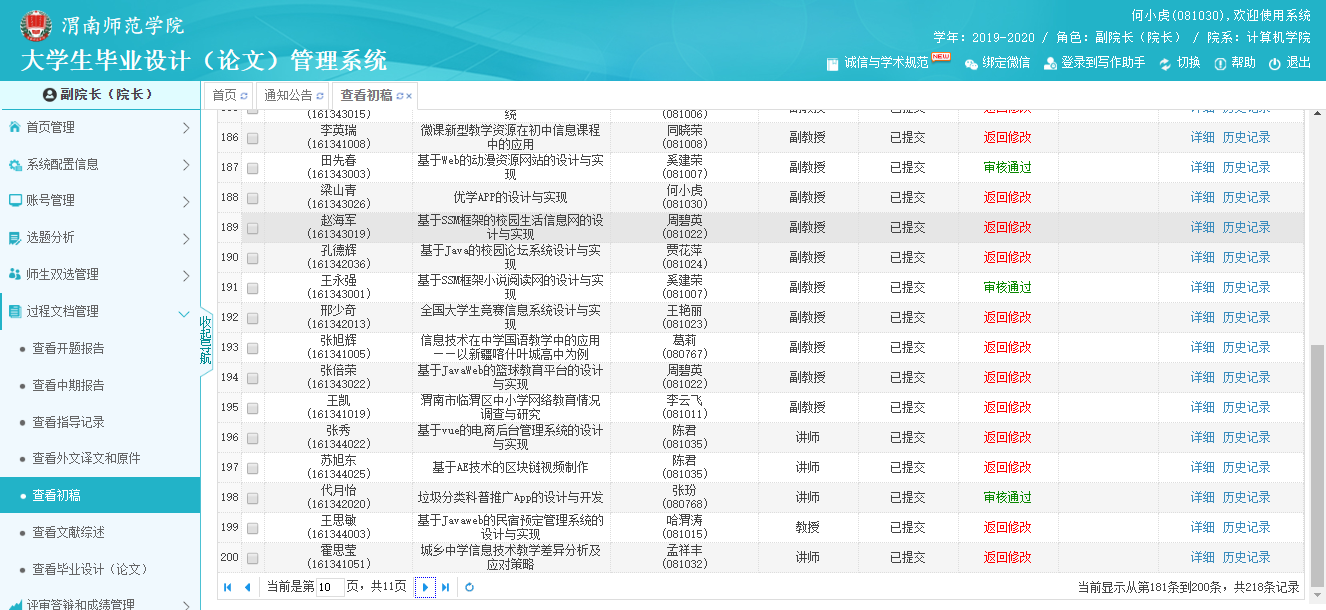The height and width of the screenshot is (610, 1326).
Task: Collapse the 过程文档管理 section
Action: click(100, 311)
